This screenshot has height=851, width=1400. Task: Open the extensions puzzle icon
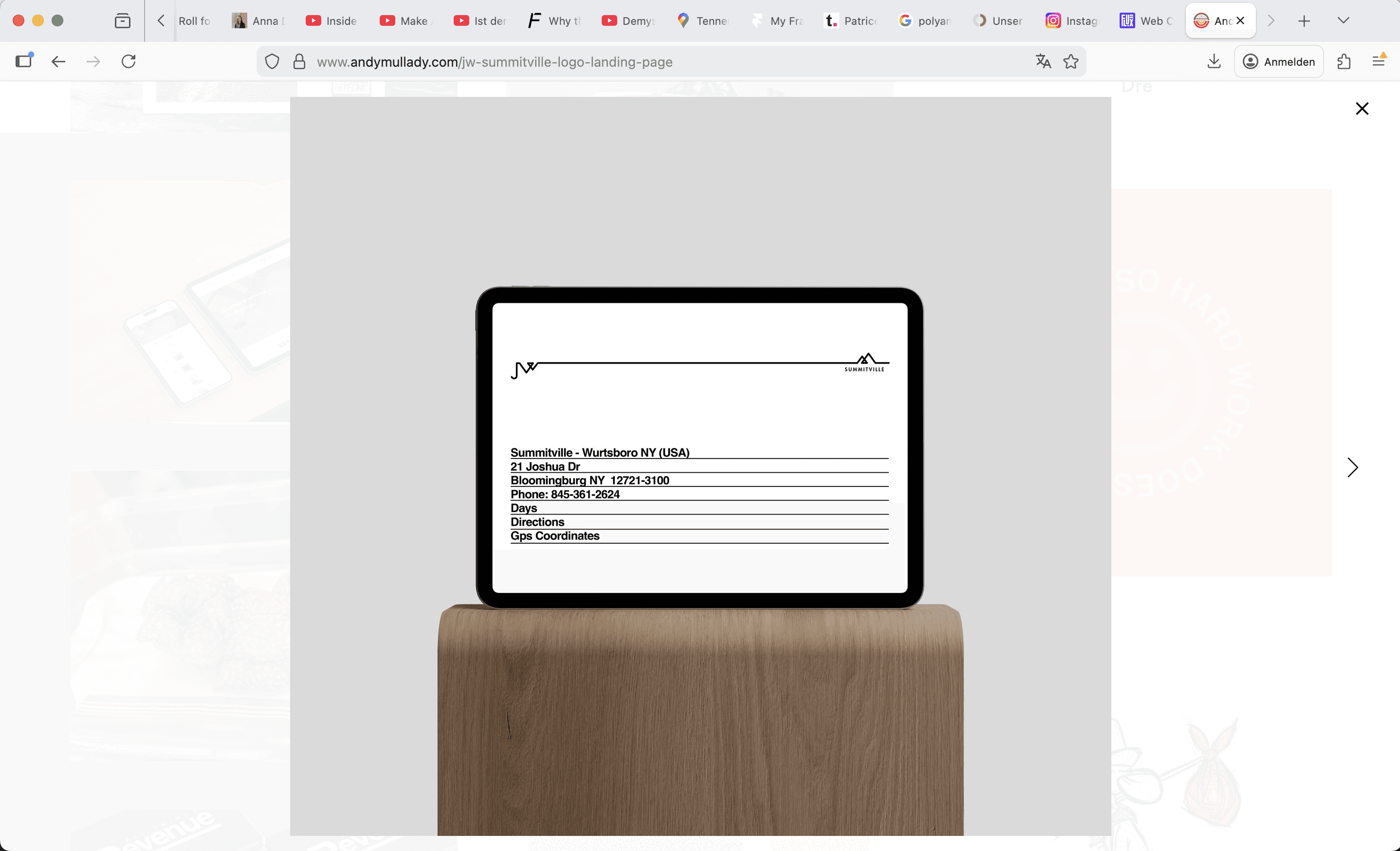(1344, 61)
